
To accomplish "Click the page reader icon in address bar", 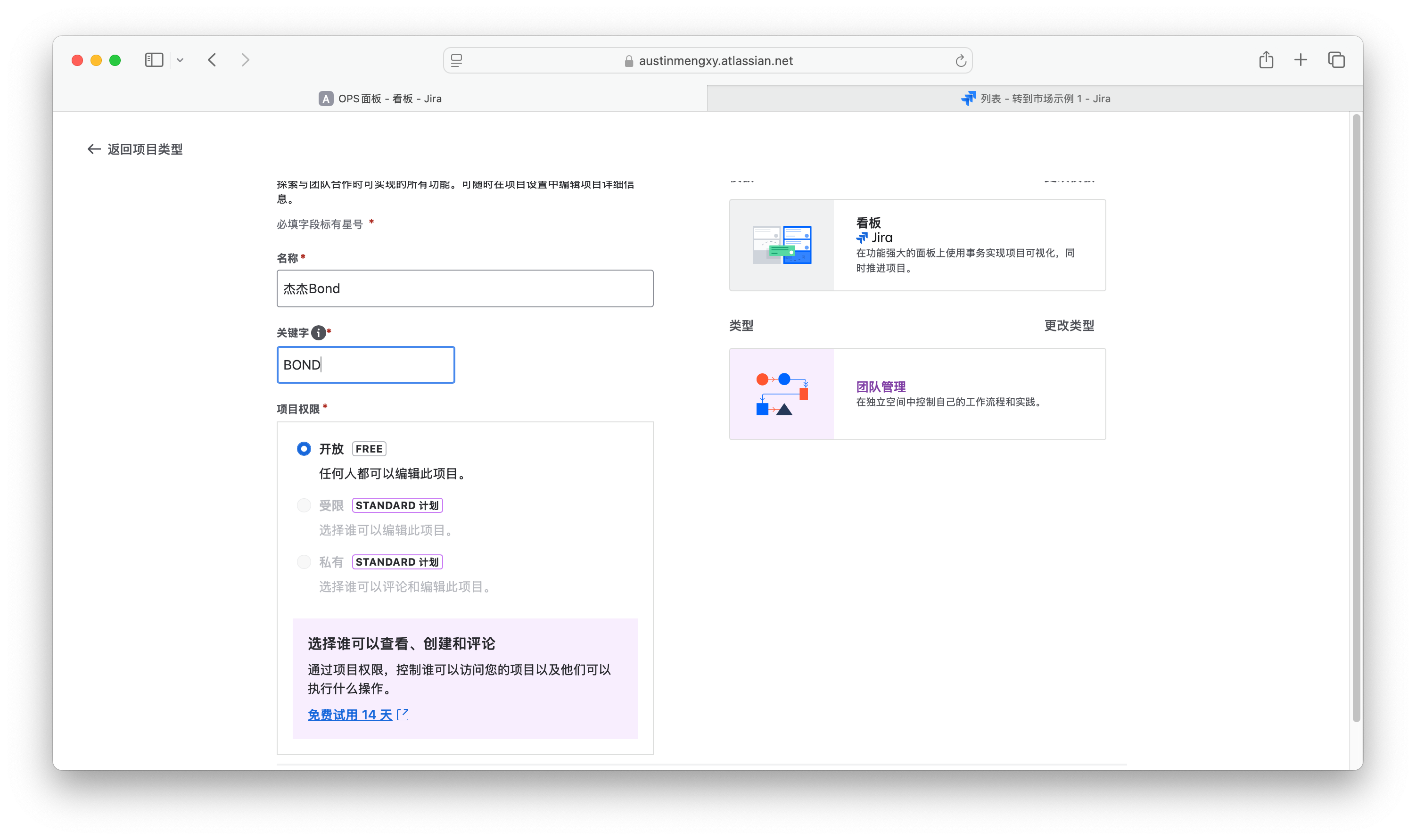I will pyautogui.click(x=457, y=60).
